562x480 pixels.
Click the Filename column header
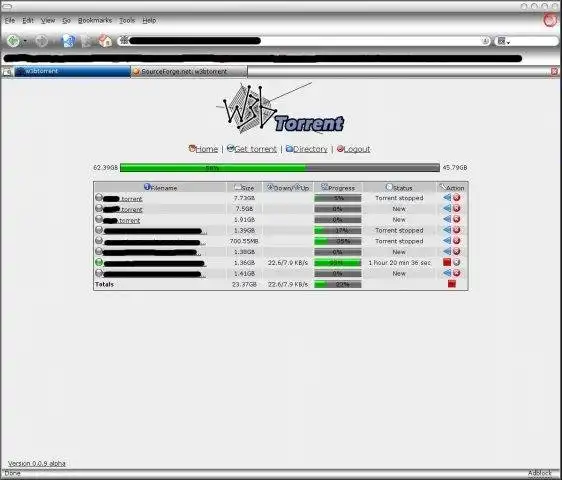[x=160, y=187]
